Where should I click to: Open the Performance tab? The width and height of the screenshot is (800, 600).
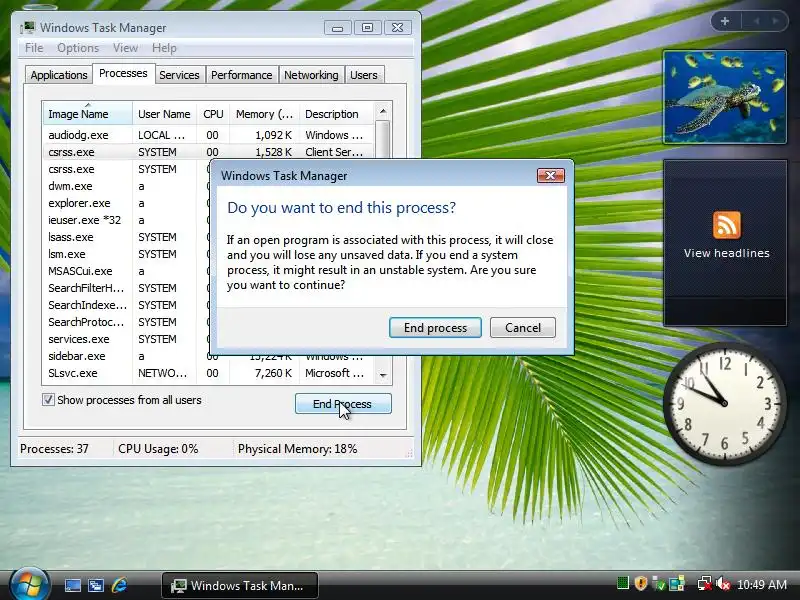point(241,75)
